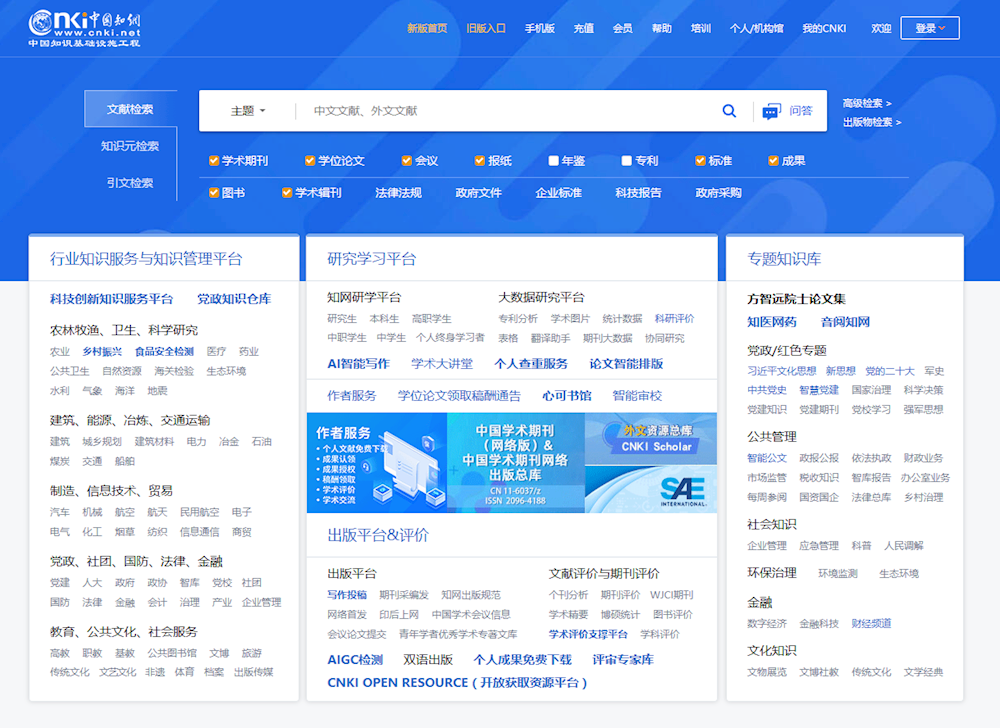Open 智能审校 link
The image size is (1000, 728).
point(637,396)
